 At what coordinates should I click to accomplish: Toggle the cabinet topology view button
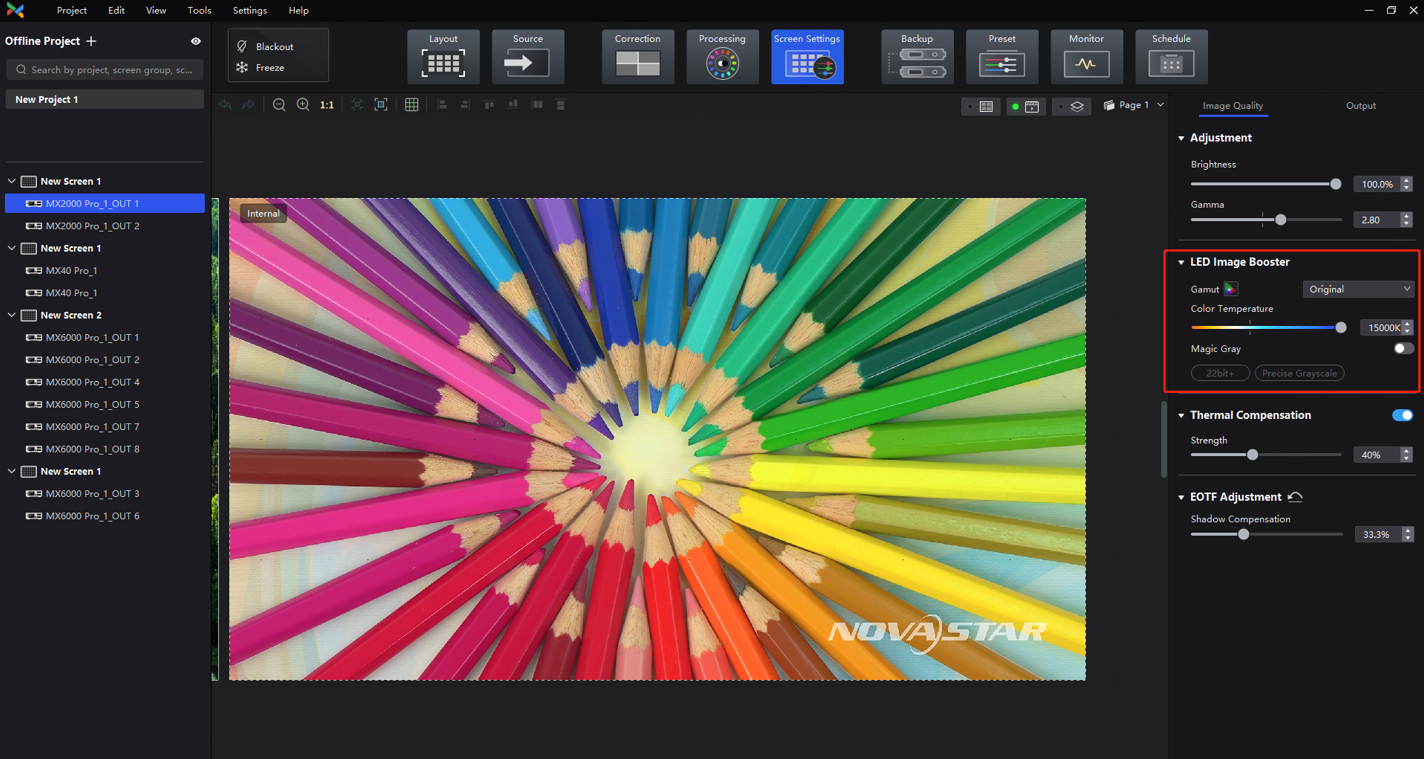click(x=980, y=106)
